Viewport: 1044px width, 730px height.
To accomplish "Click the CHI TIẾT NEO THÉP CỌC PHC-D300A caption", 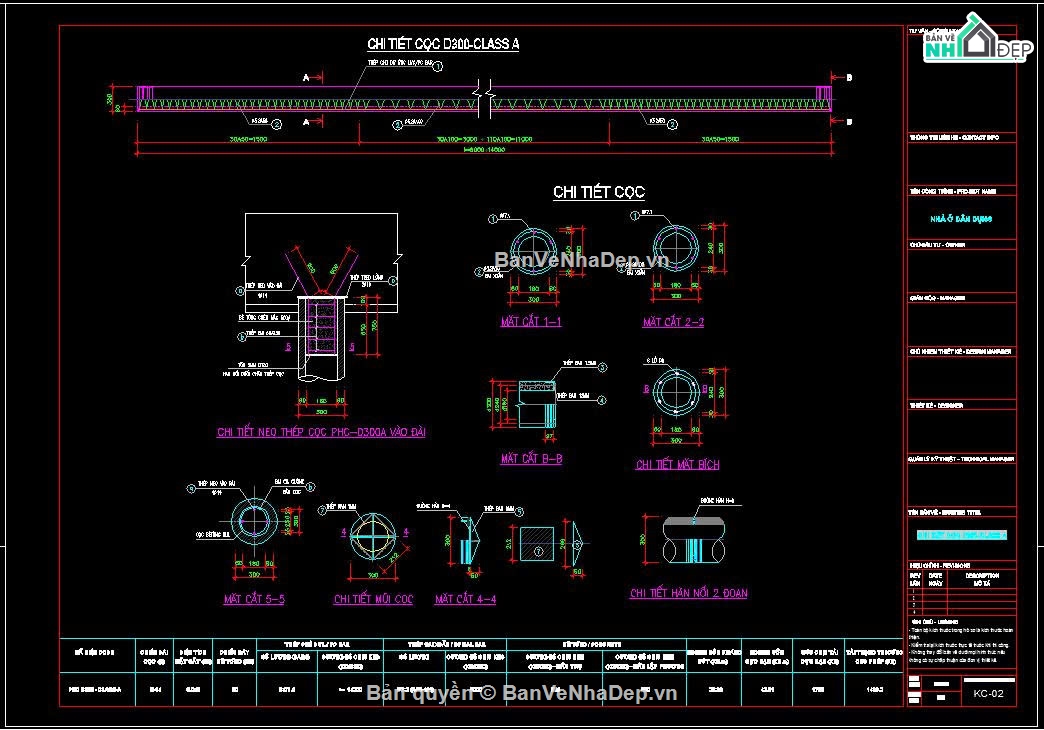I will pos(321,432).
